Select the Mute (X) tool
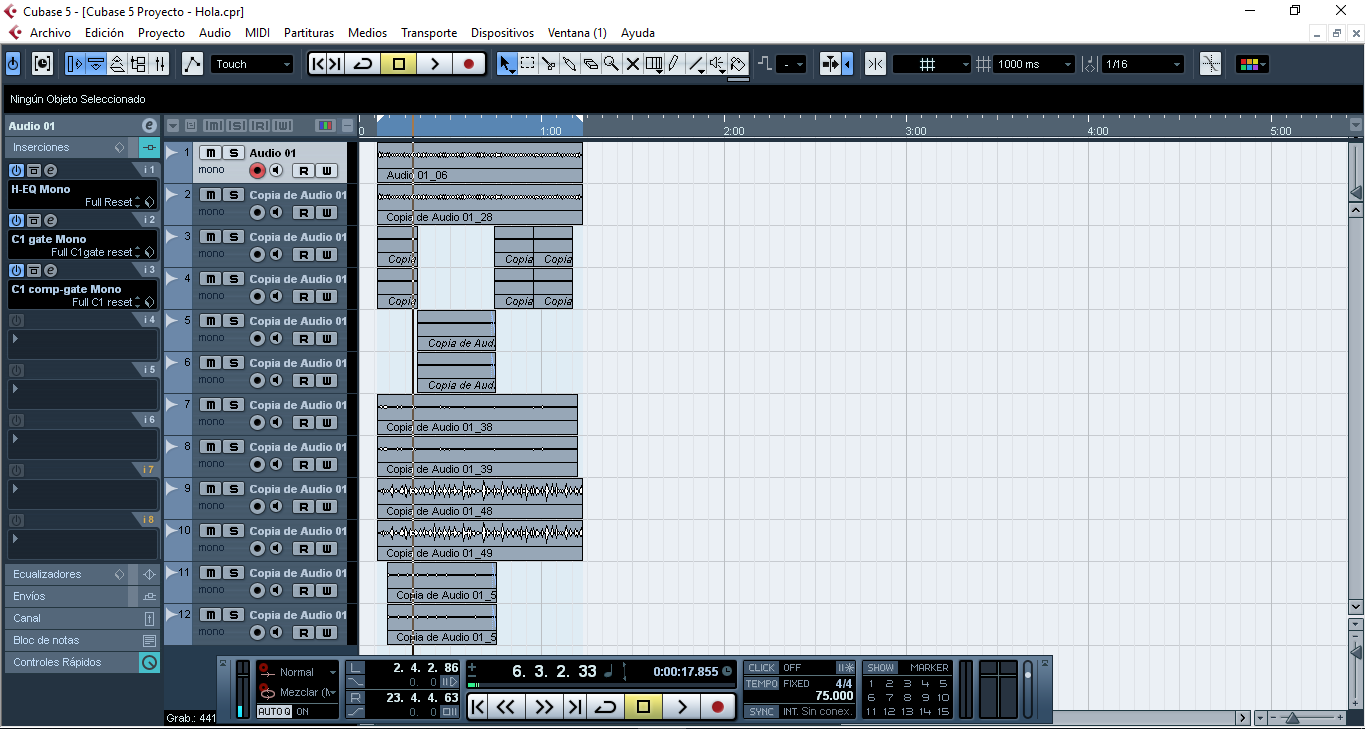 [632, 64]
